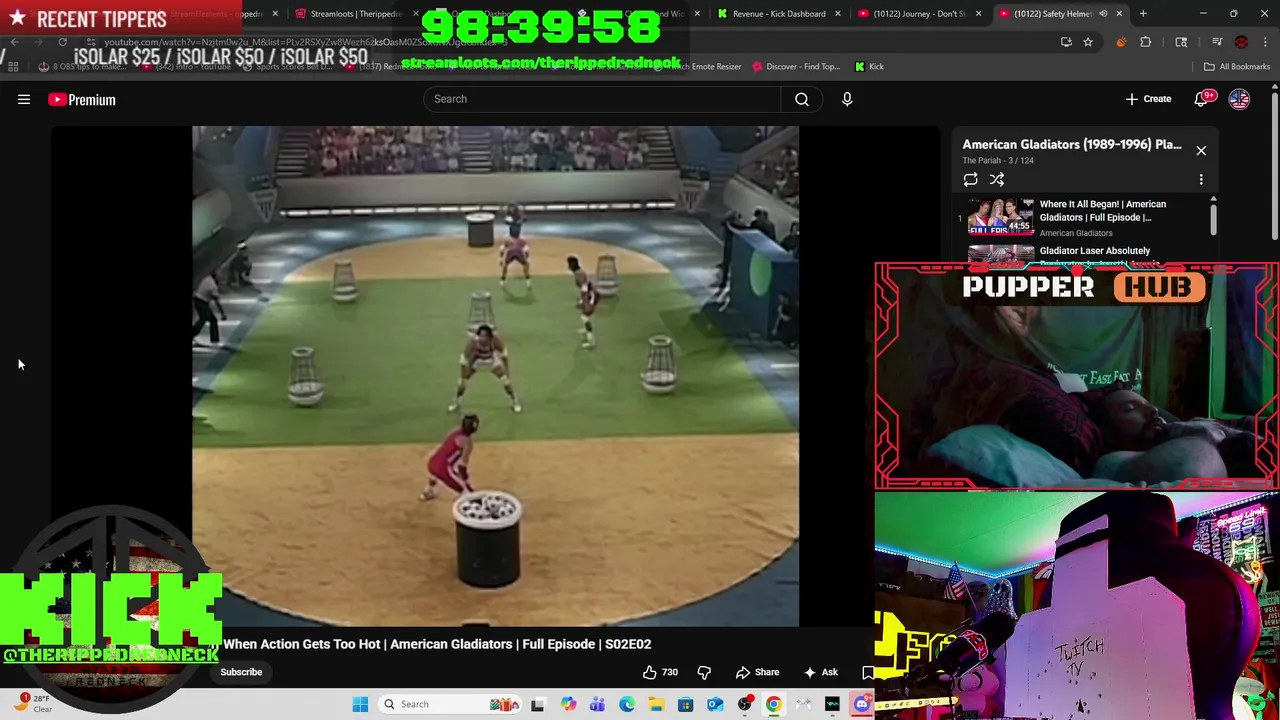Open 'Discover - Find Top...' bookmark
This screenshot has width=1280, height=720.
(x=795, y=66)
